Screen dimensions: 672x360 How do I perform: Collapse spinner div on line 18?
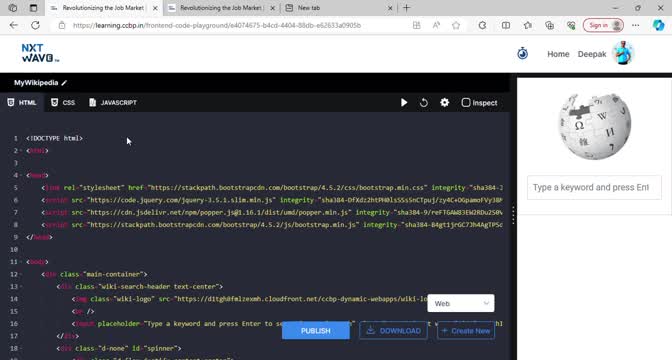(x=21, y=348)
